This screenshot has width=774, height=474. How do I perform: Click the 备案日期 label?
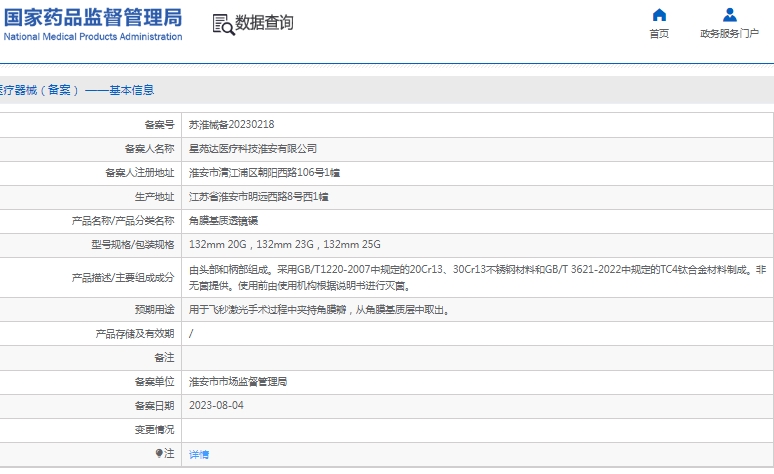point(155,406)
